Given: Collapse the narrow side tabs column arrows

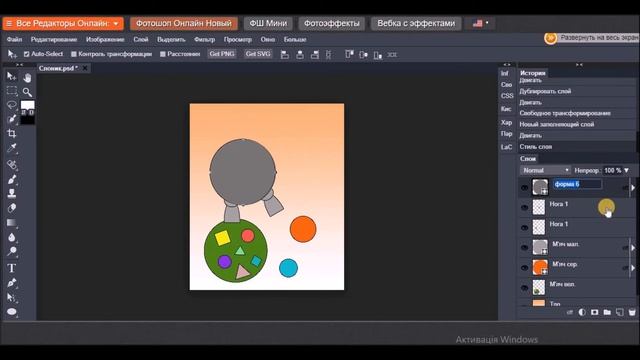Looking at the screenshot, I should 507,64.
